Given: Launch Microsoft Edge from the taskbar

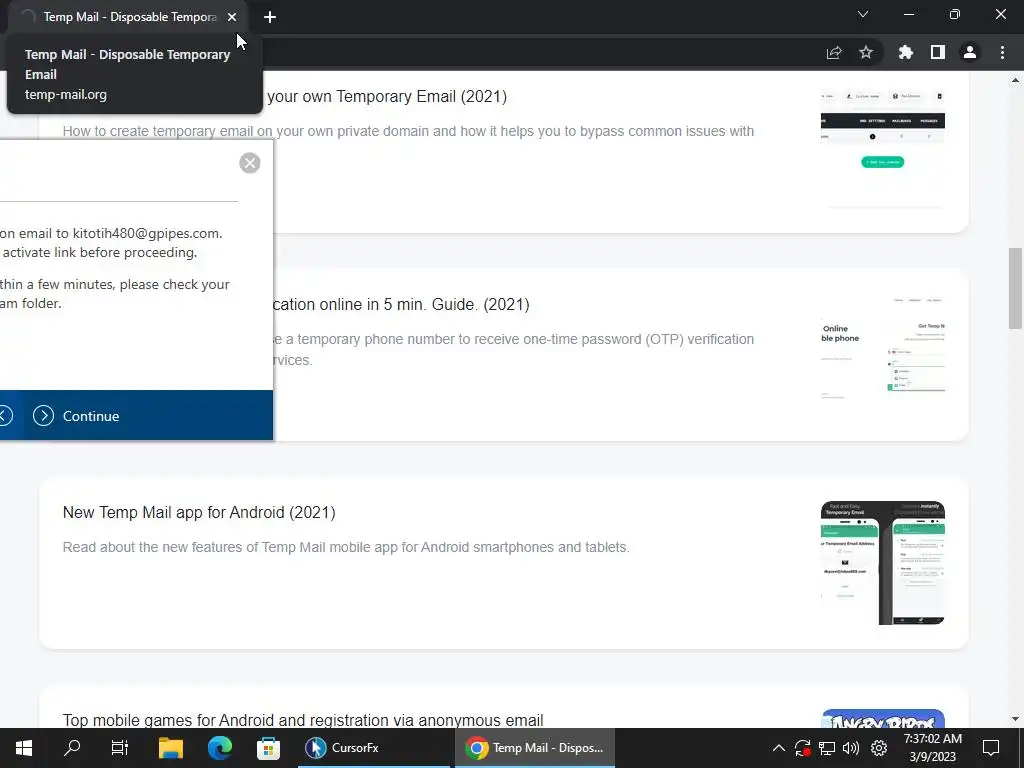Looking at the screenshot, I should coord(220,748).
